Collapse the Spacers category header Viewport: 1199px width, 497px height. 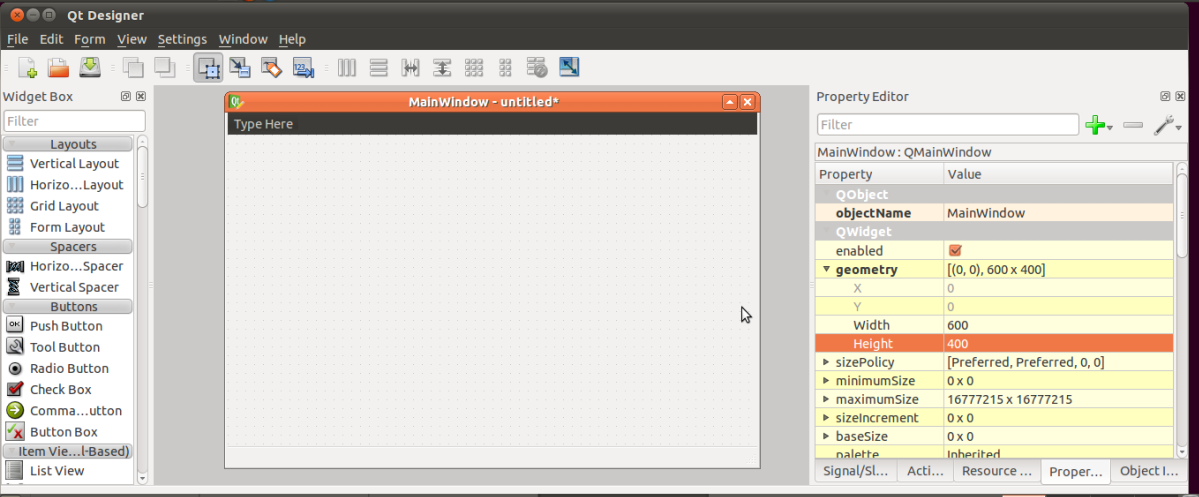point(67,246)
